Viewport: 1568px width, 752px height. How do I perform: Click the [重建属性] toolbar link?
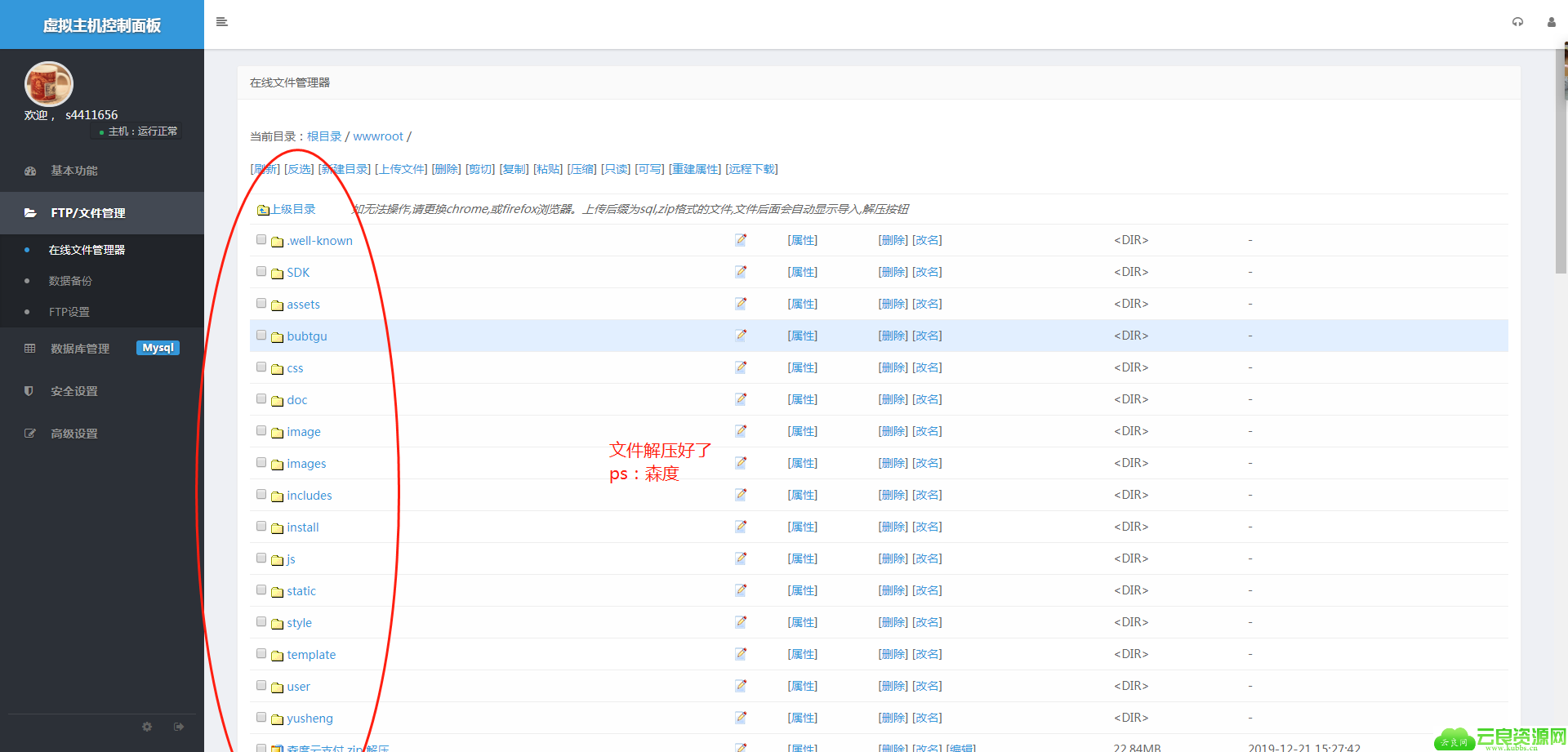point(695,169)
